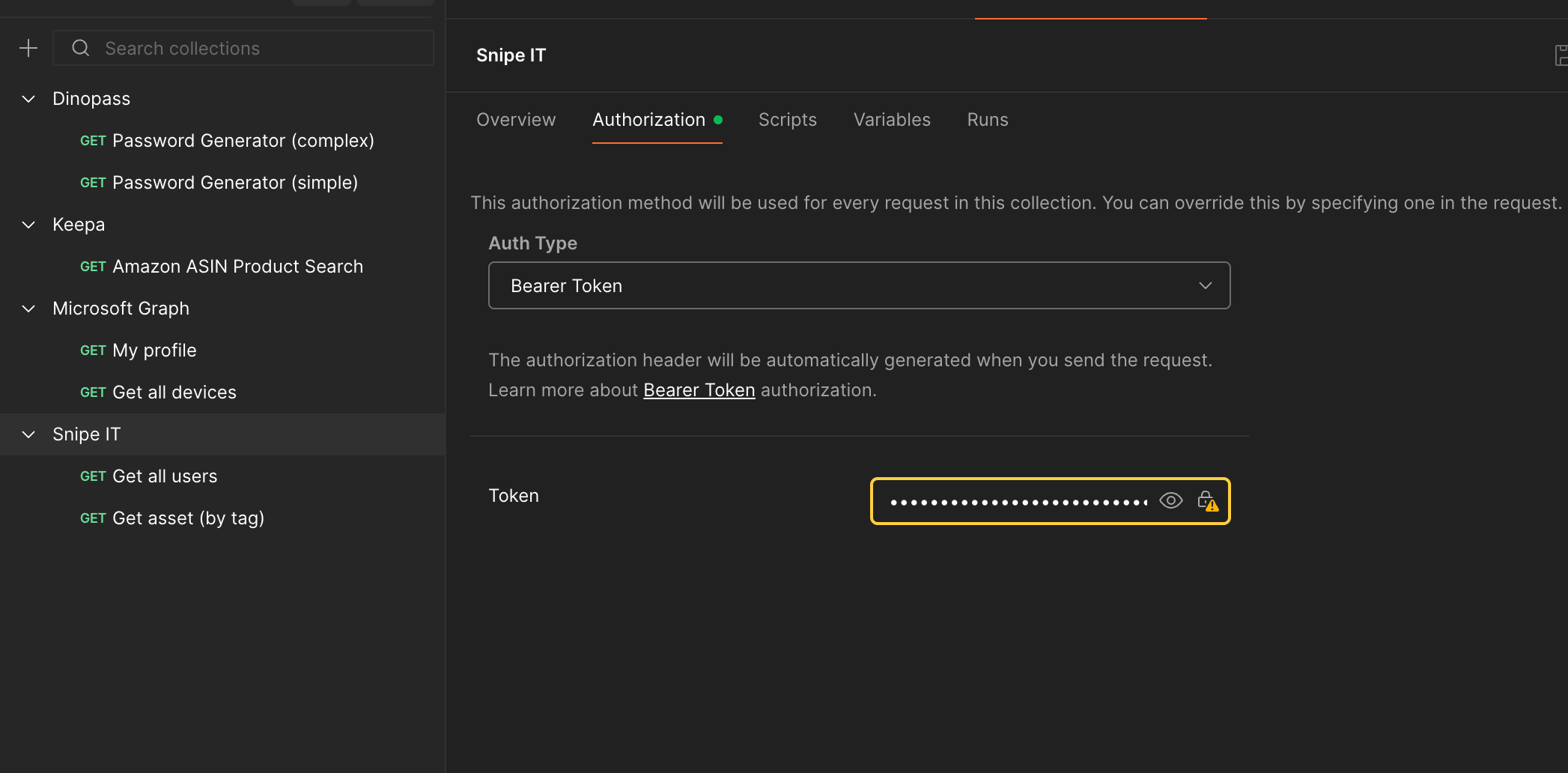This screenshot has height=773, width=1568.
Task: Click the Search collections input field
Action: click(x=243, y=48)
